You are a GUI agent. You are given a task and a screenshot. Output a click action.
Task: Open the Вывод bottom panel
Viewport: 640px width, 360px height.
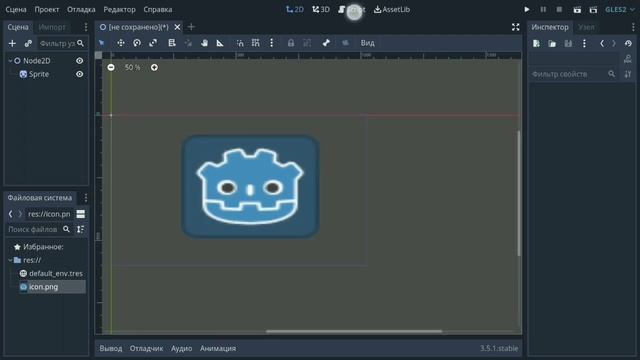coord(111,349)
